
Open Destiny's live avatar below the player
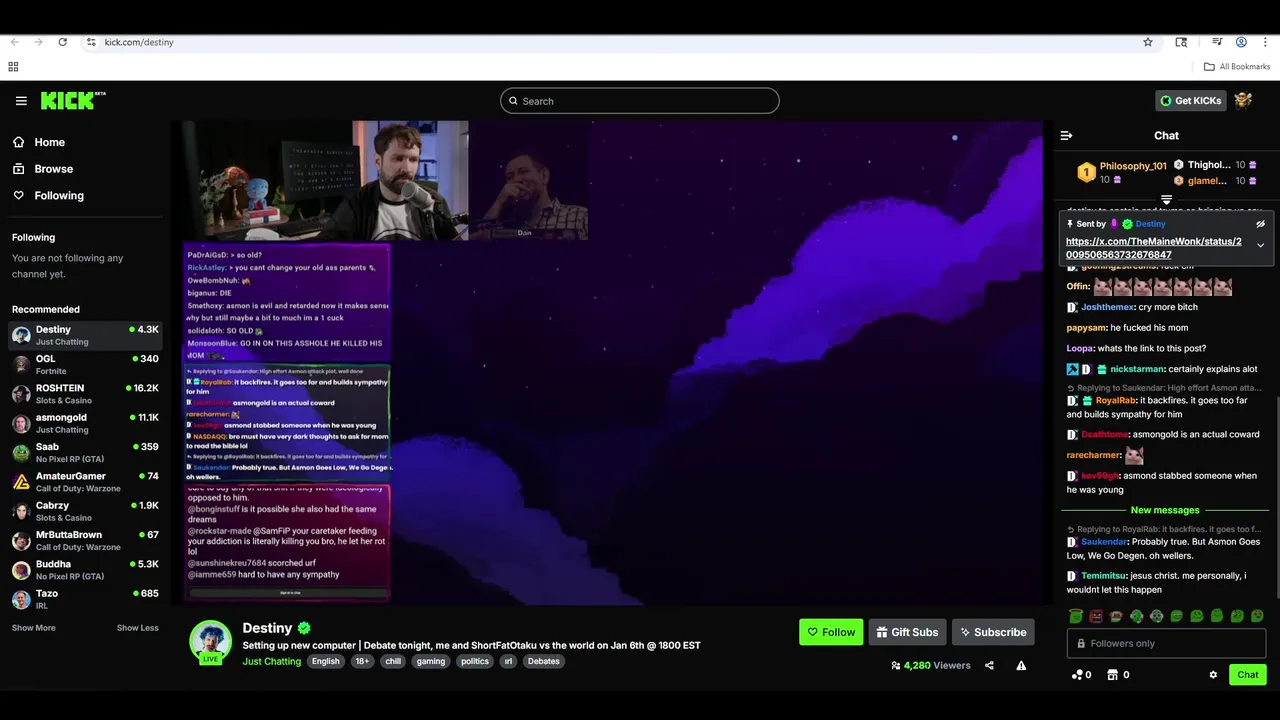211,642
